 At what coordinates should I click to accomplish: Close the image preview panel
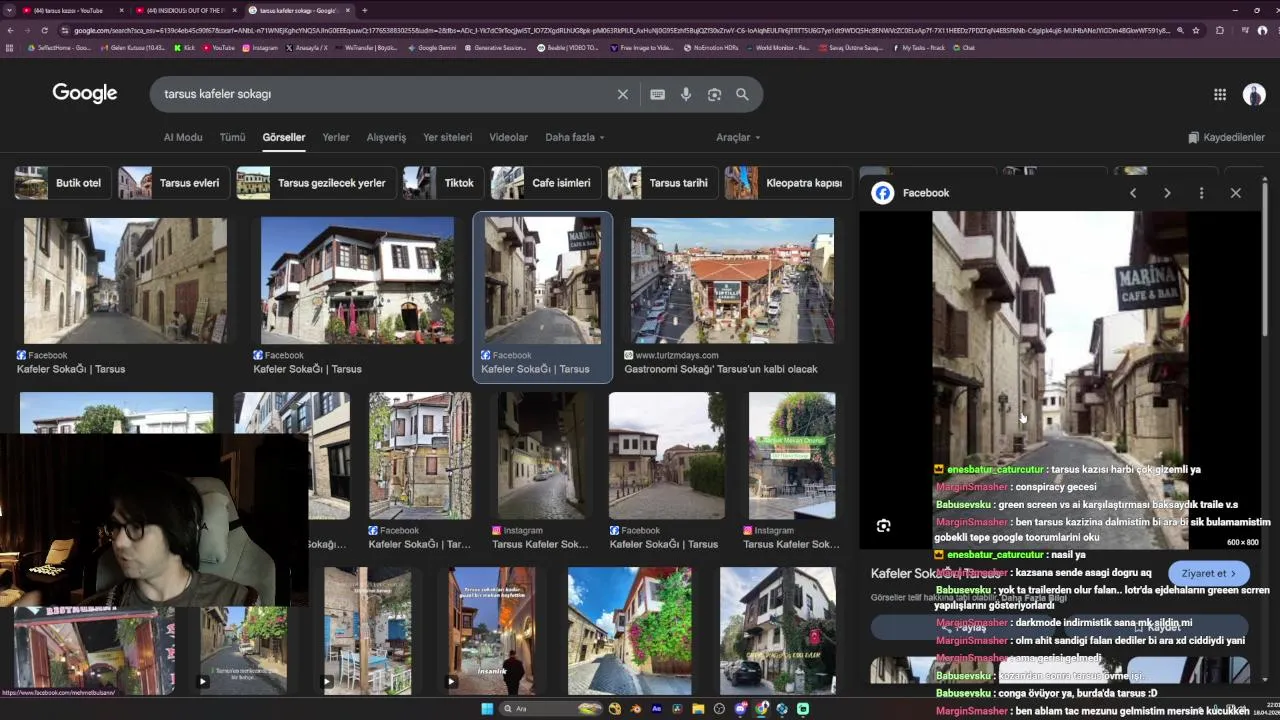coord(1236,193)
